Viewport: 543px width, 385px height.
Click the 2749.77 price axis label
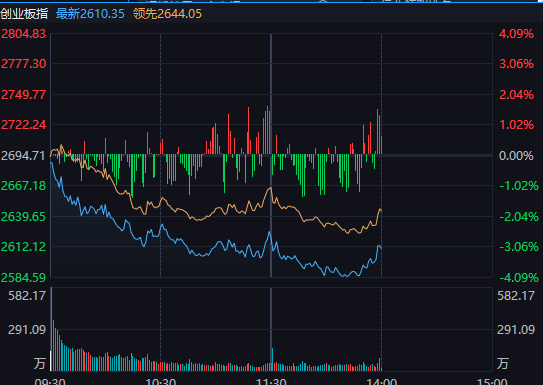coord(24,95)
